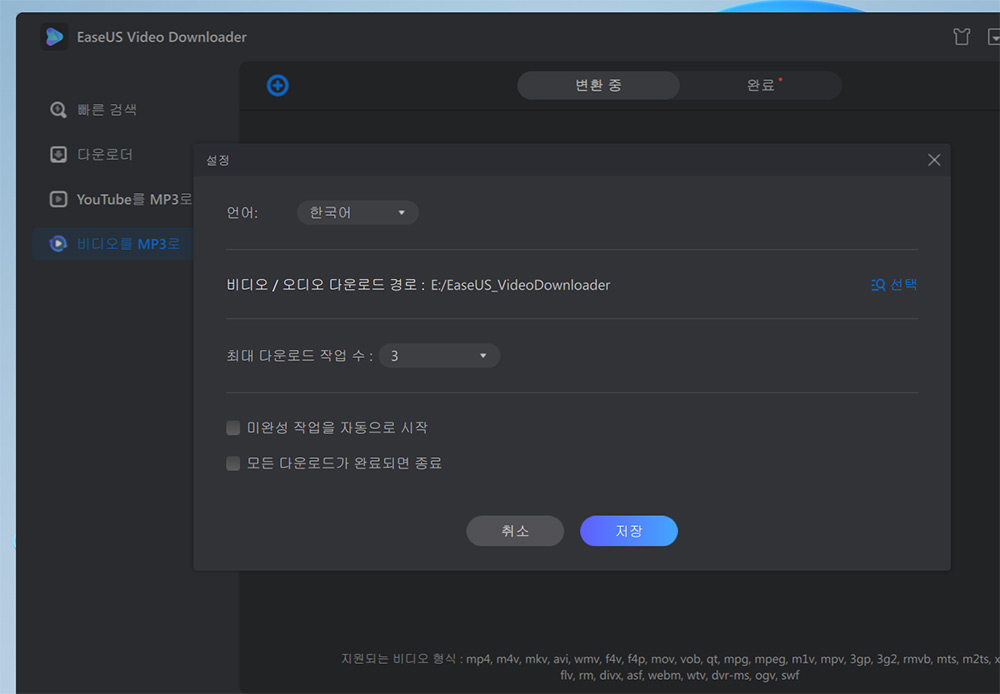The width and height of the screenshot is (1000, 694).
Task: Click the EaseUS Video Downloader title text
Action: tap(161, 37)
